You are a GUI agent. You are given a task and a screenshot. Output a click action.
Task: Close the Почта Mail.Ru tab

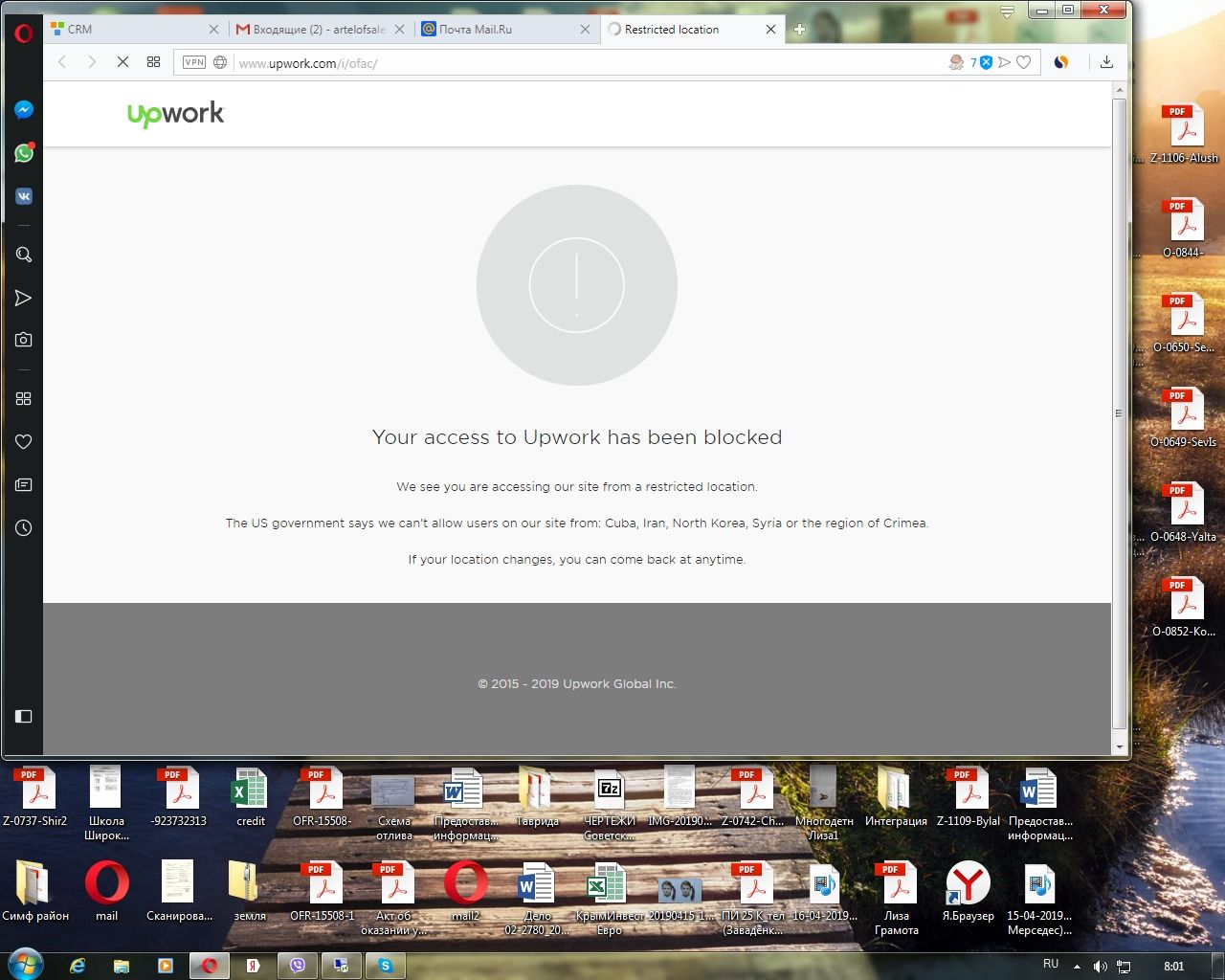585,30
